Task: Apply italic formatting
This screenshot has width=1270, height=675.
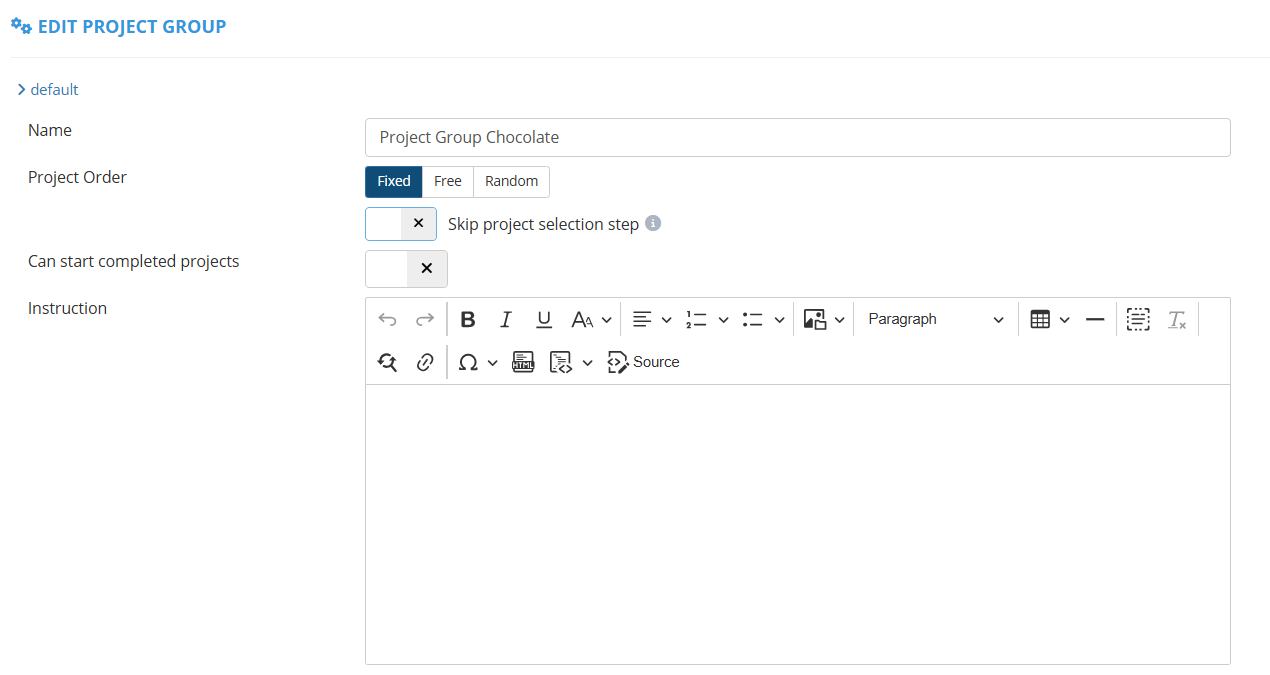Action: click(506, 320)
